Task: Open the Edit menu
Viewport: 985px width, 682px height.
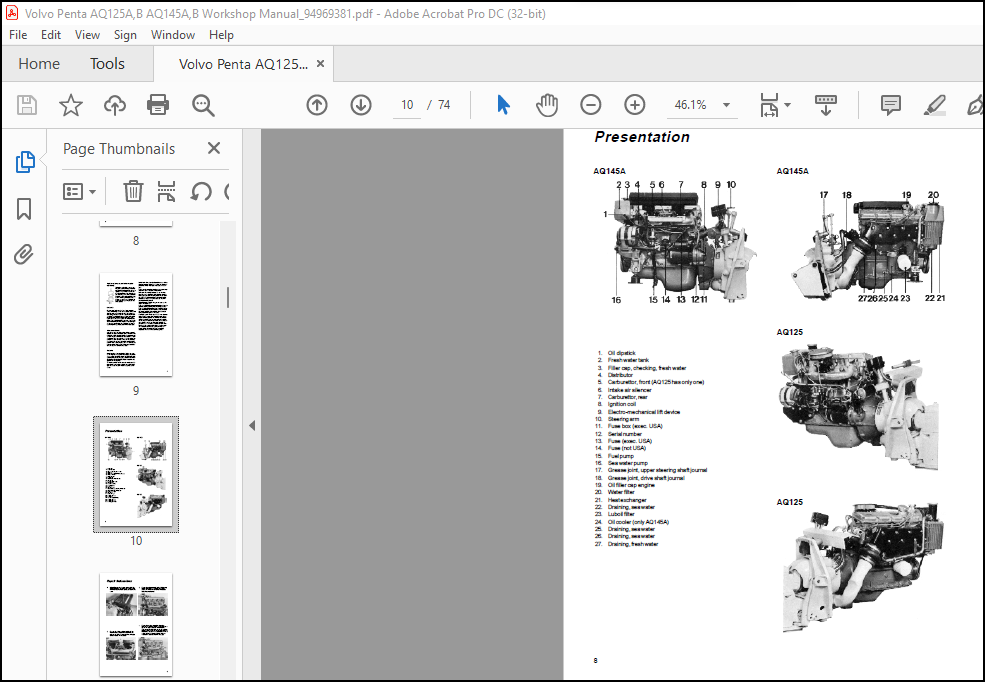Action: (x=51, y=35)
